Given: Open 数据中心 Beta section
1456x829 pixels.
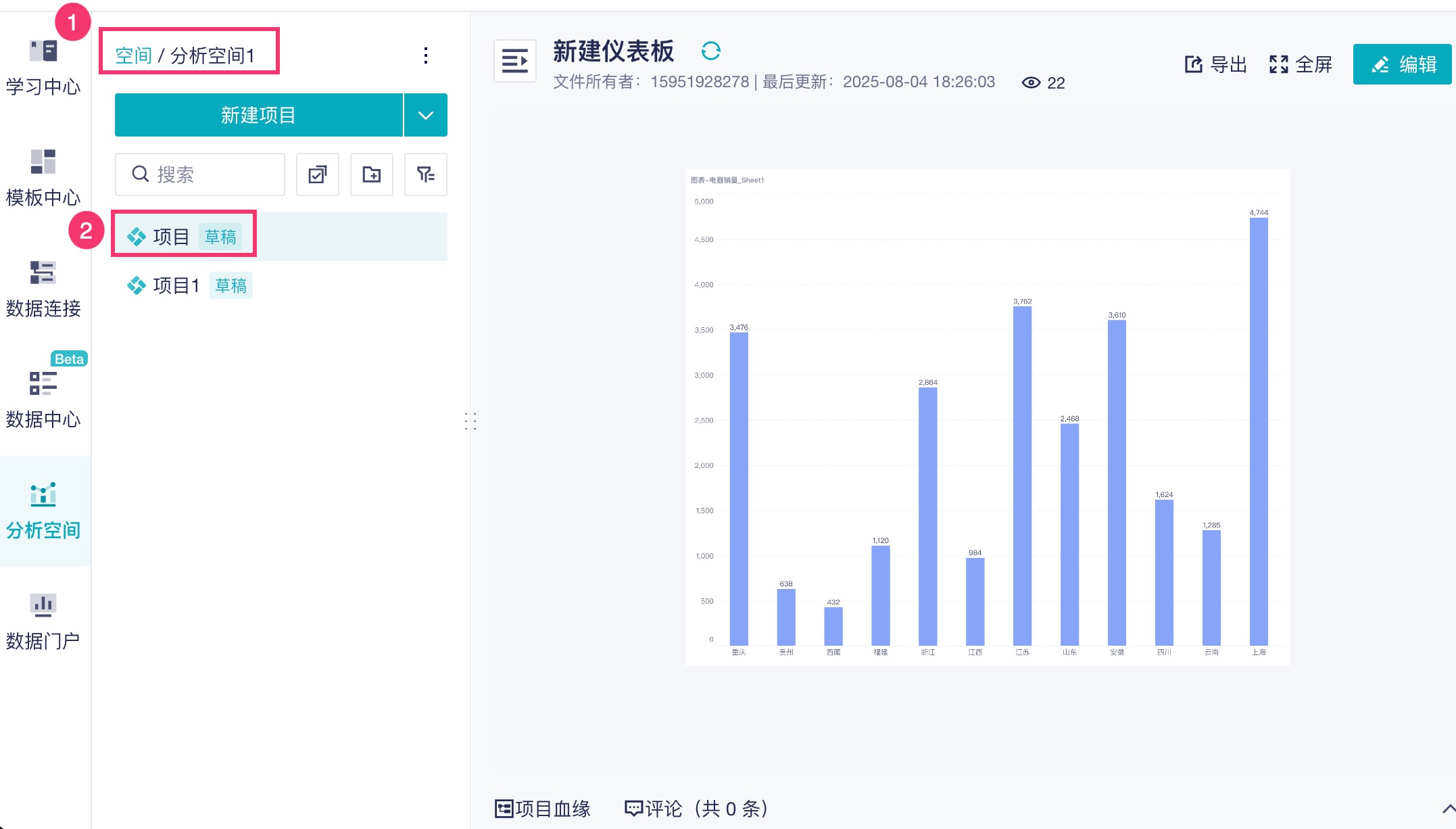Looking at the screenshot, I should (x=43, y=384).
